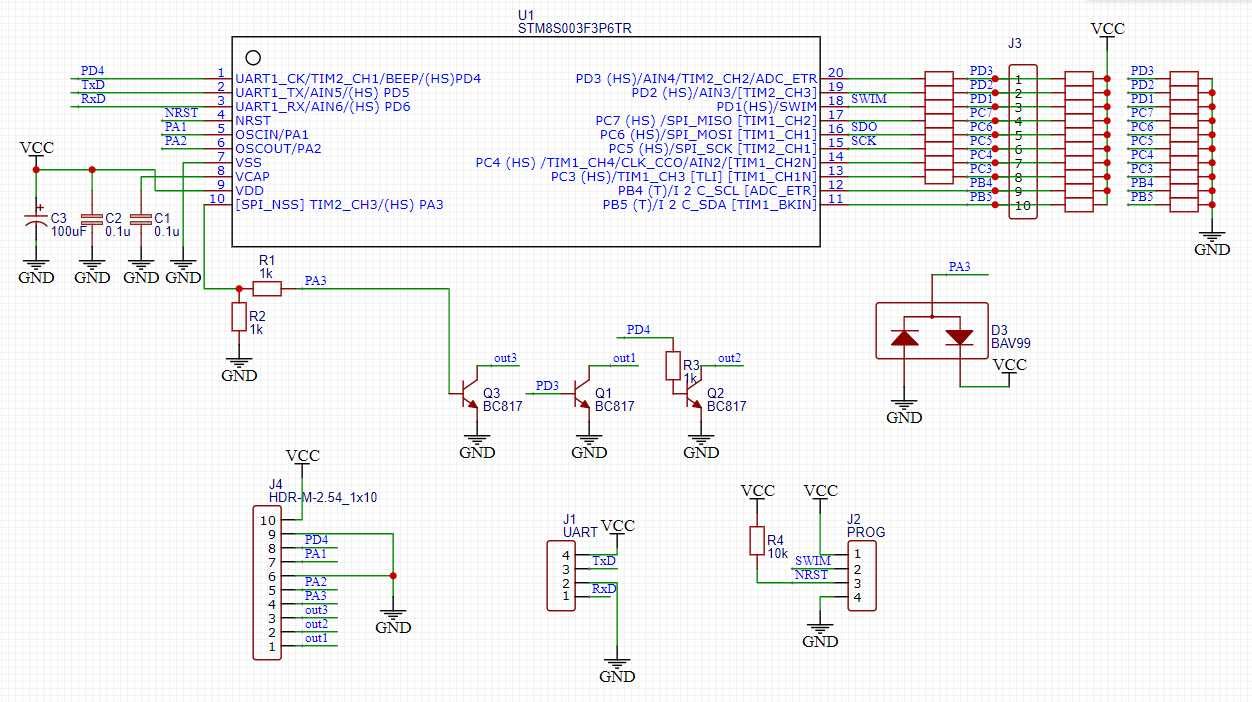Click the SCK net label at pin 15
The width and height of the screenshot is (1252, 702).
point(864,141)
